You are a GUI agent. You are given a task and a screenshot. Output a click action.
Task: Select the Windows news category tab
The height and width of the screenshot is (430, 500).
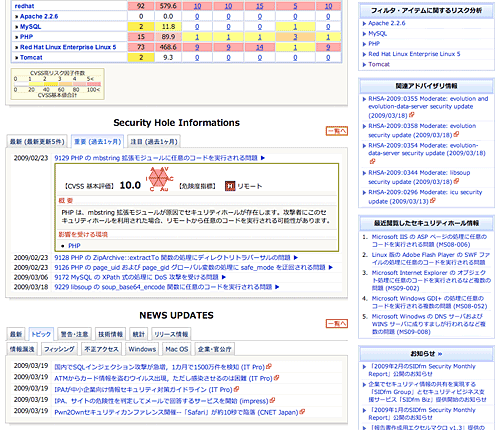(142, 349)
